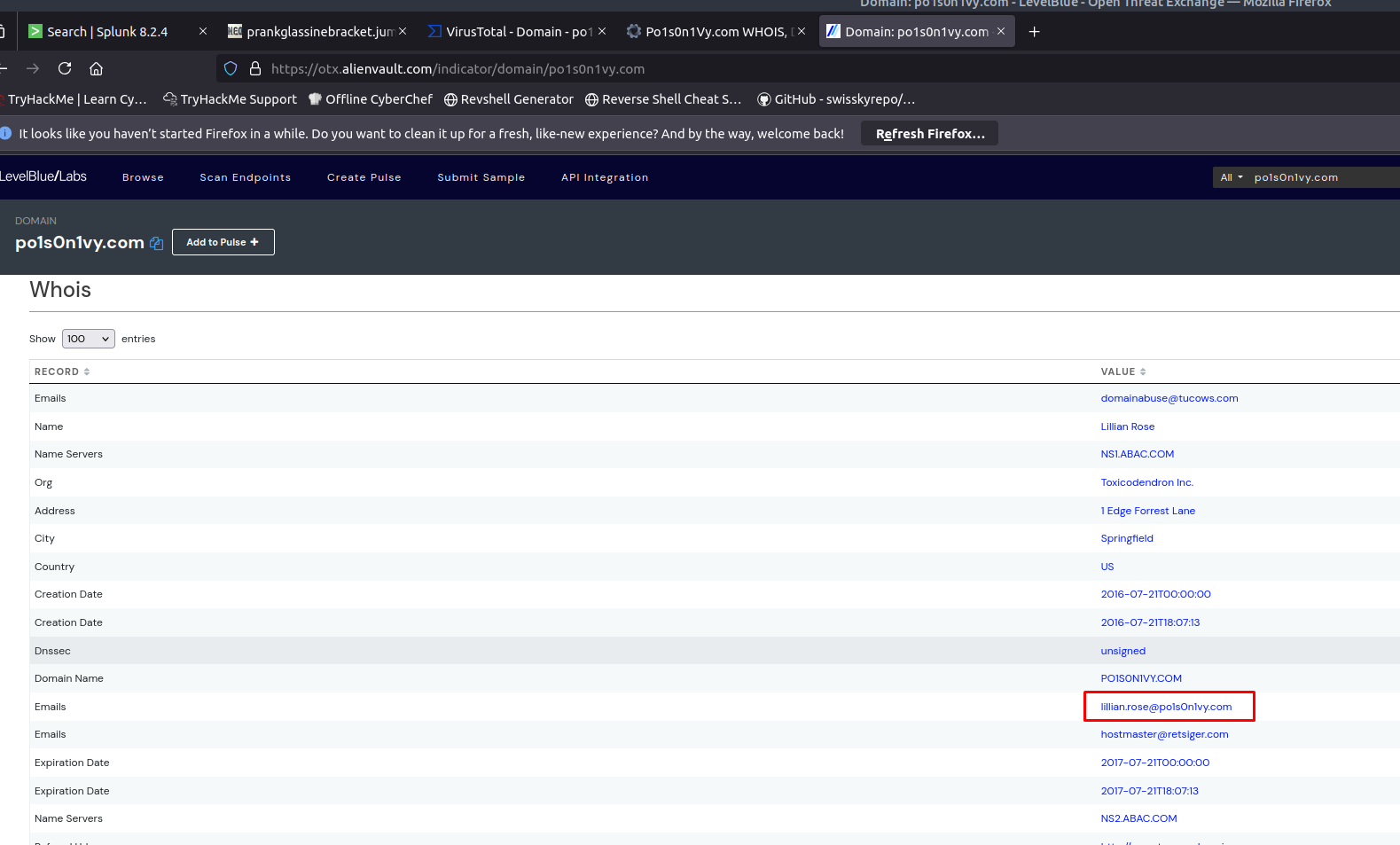Screen dimensions: 1400x845
Task: Open GitHub swisskyrepo bookmark
Action: [836, 99]
